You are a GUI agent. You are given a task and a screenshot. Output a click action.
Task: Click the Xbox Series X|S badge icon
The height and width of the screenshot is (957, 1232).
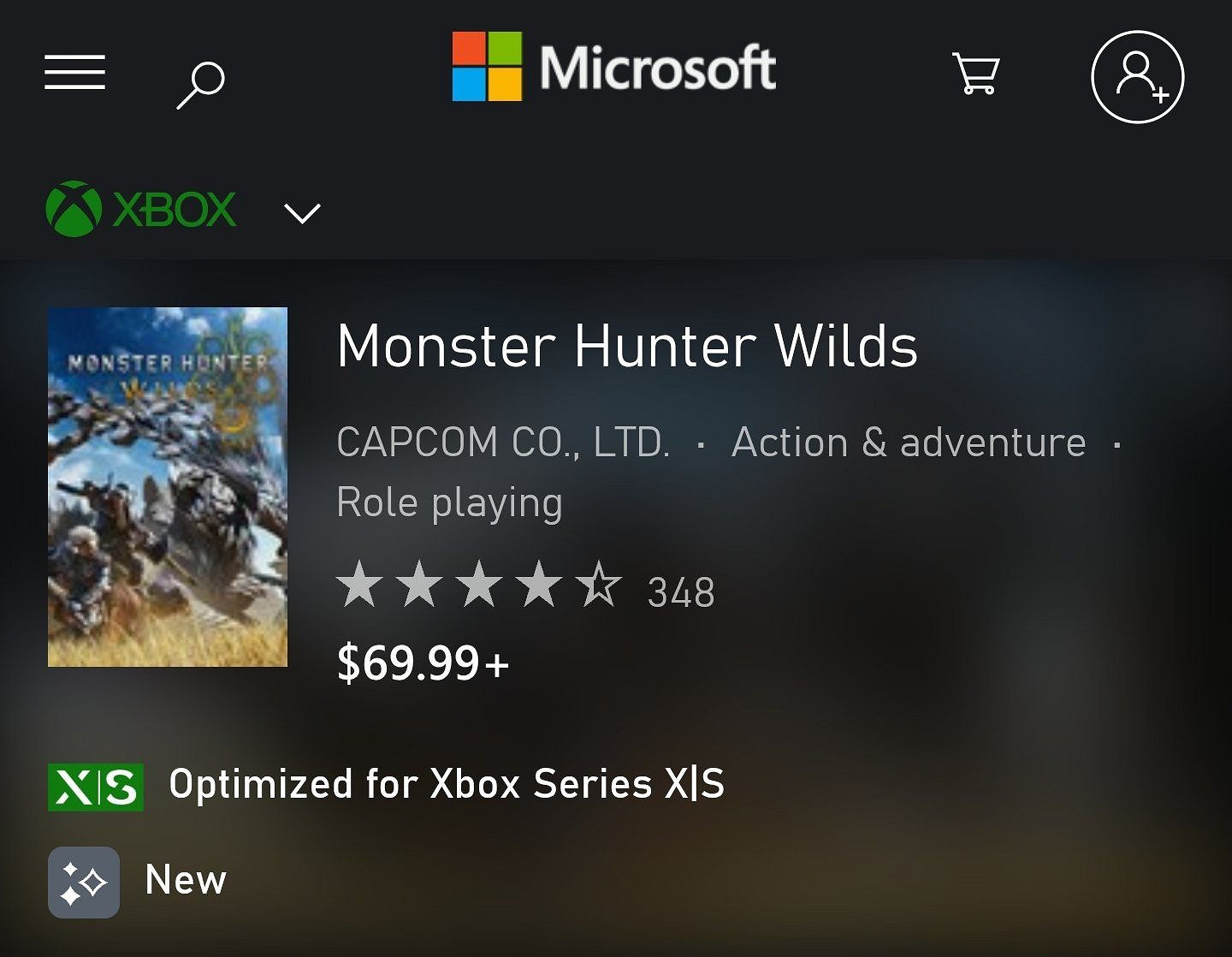(x=96, y=787)
